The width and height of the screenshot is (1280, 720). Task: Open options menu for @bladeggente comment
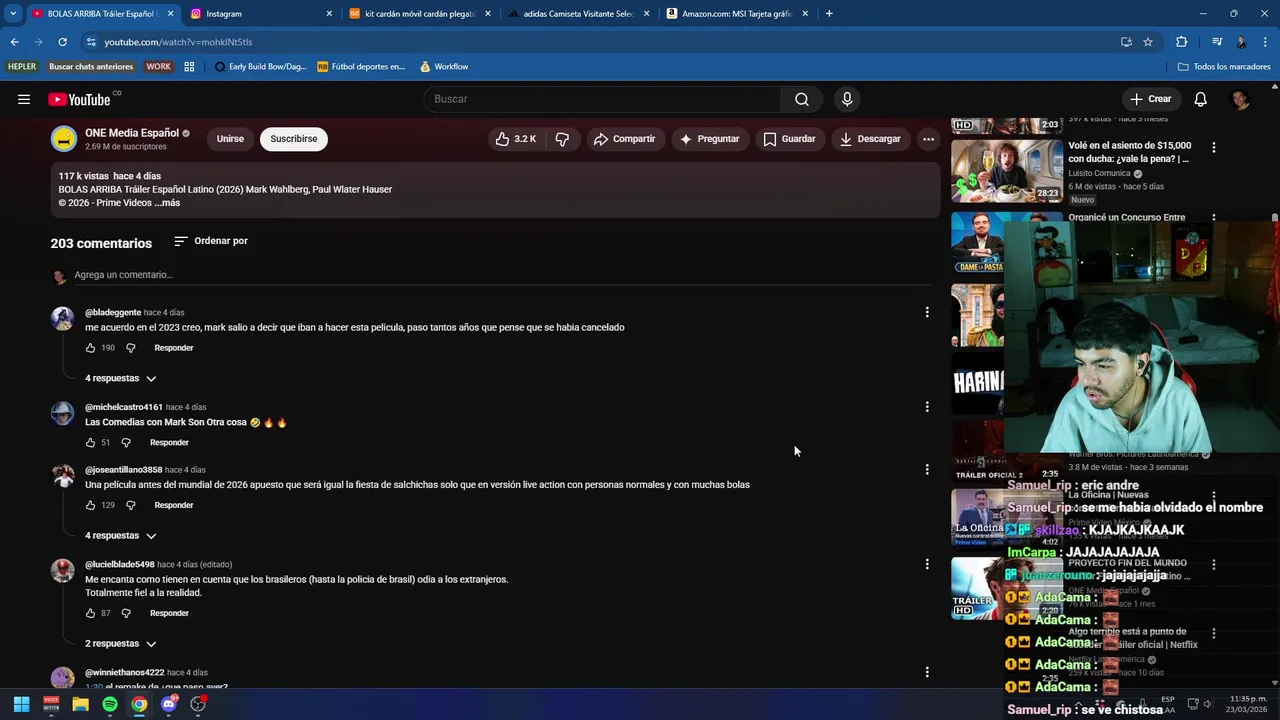tap(927, 312)
